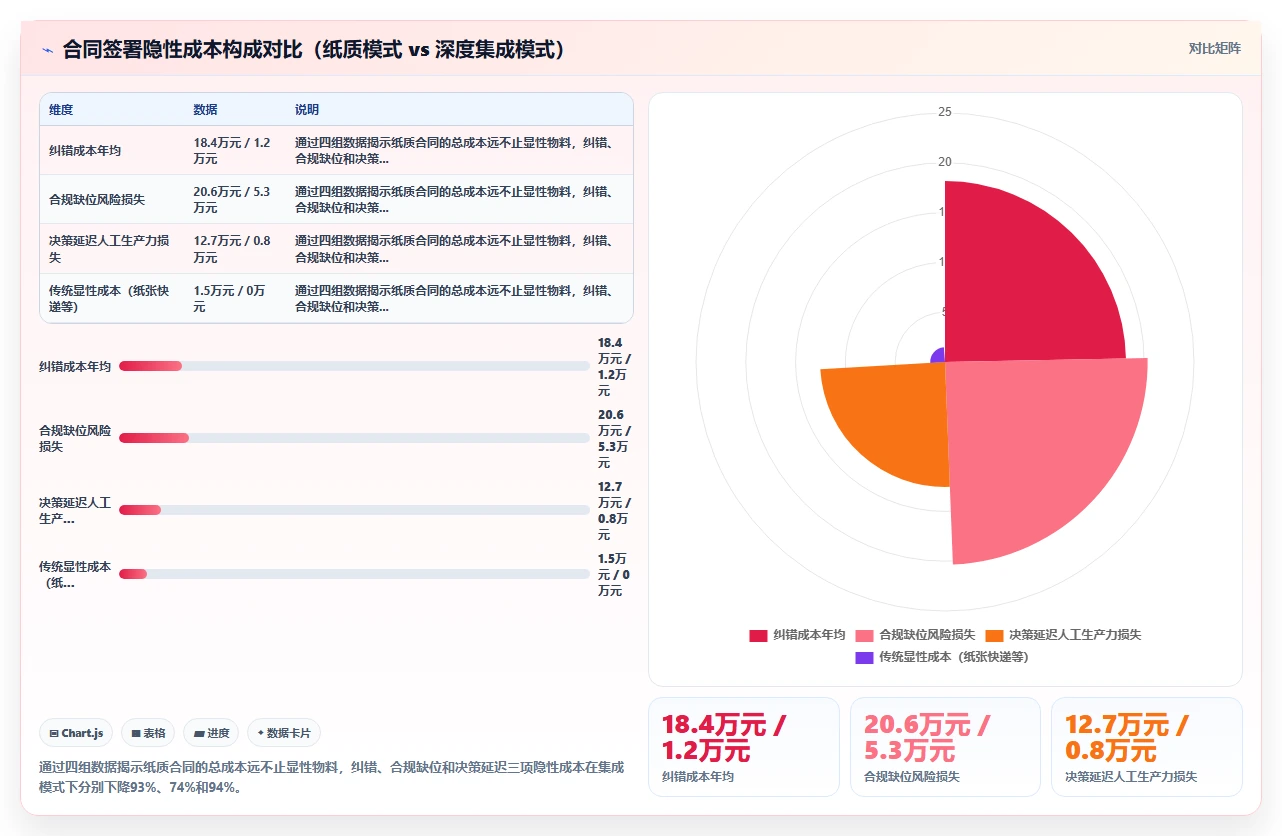This screenshot has width=1282, height=836.
Task: Open the 决策延迟人工生产力损失 data card
Action: click(1147, 747)
